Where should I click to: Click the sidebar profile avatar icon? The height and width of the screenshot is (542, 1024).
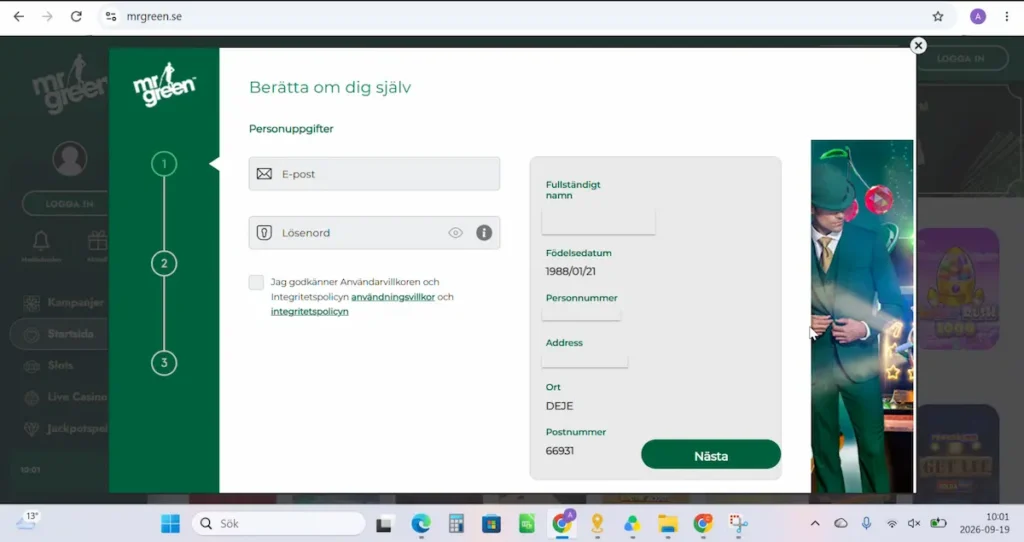pyautogui.click(x=70, y=159)
